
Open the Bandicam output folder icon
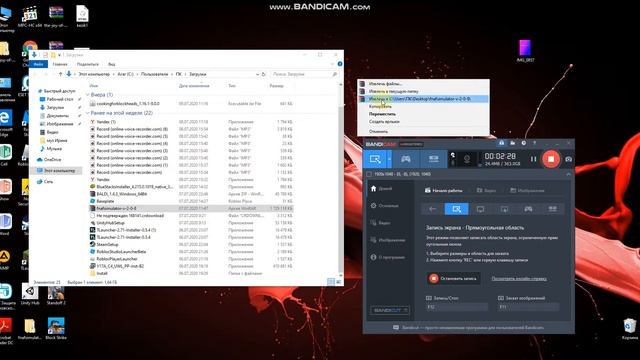(512, 143)
